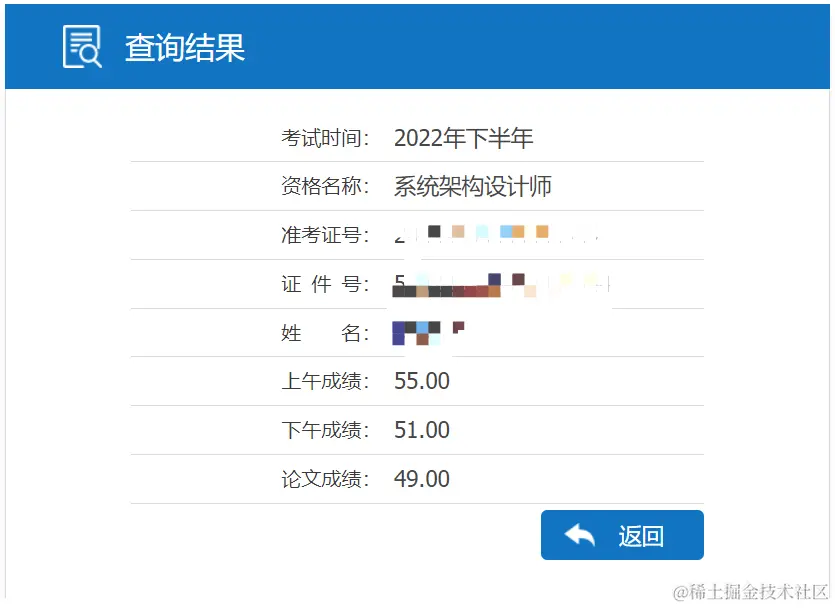Click the blurred ID number value
Image resolution: width=835 pixels, height=608 pixels.
point(502,285)
